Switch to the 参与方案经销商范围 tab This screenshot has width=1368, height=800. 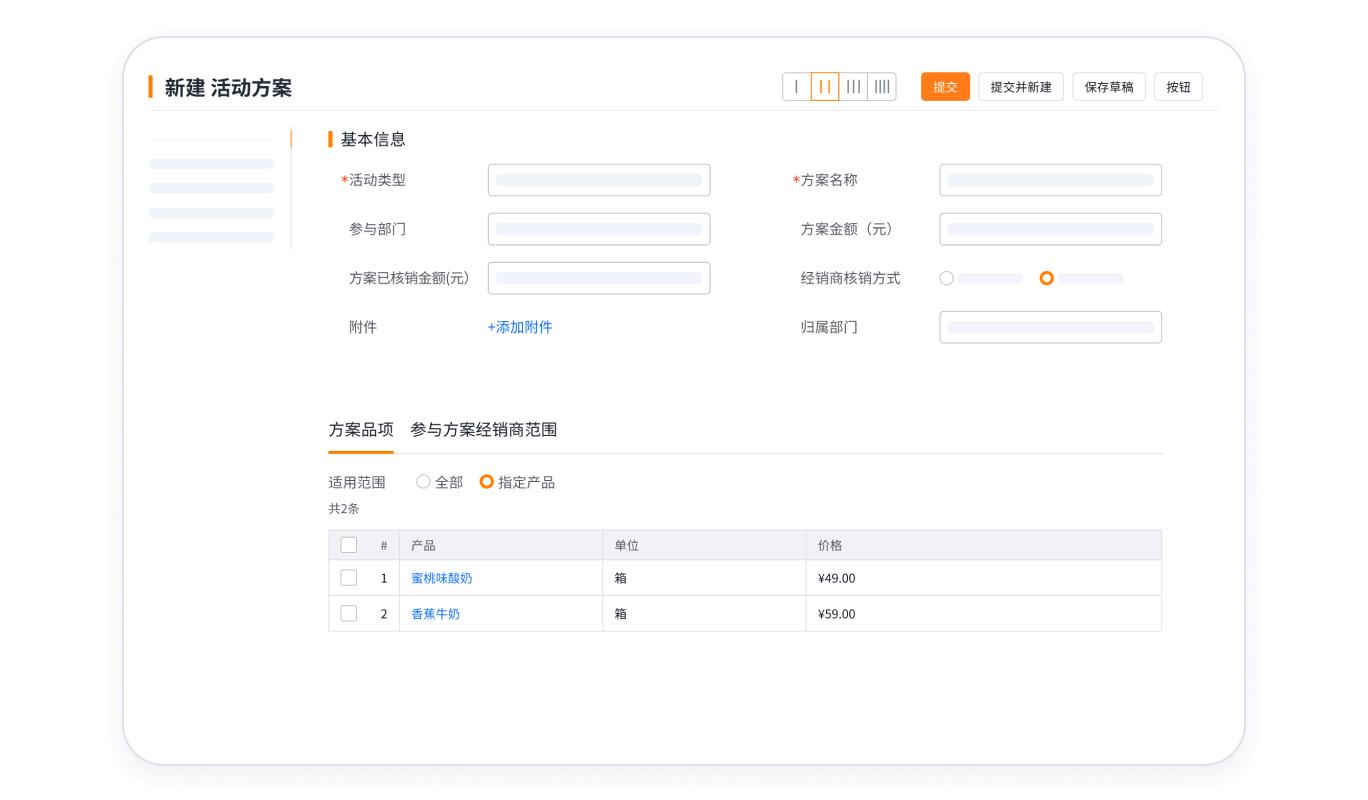coord(483,429)
